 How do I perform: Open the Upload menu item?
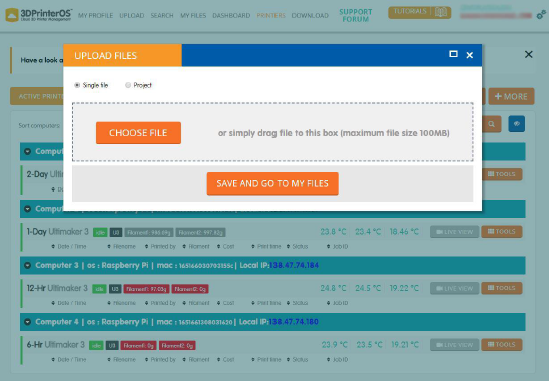click(x=132, y=15)
